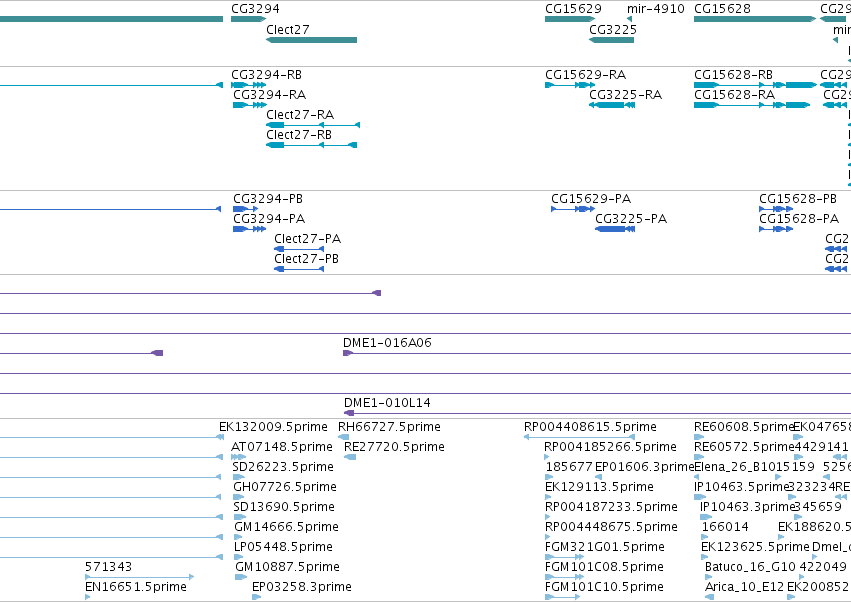The width and height of the screenshot is (851, 602).
Task: Click the CG15628 gene label
Action: point(722,9)
